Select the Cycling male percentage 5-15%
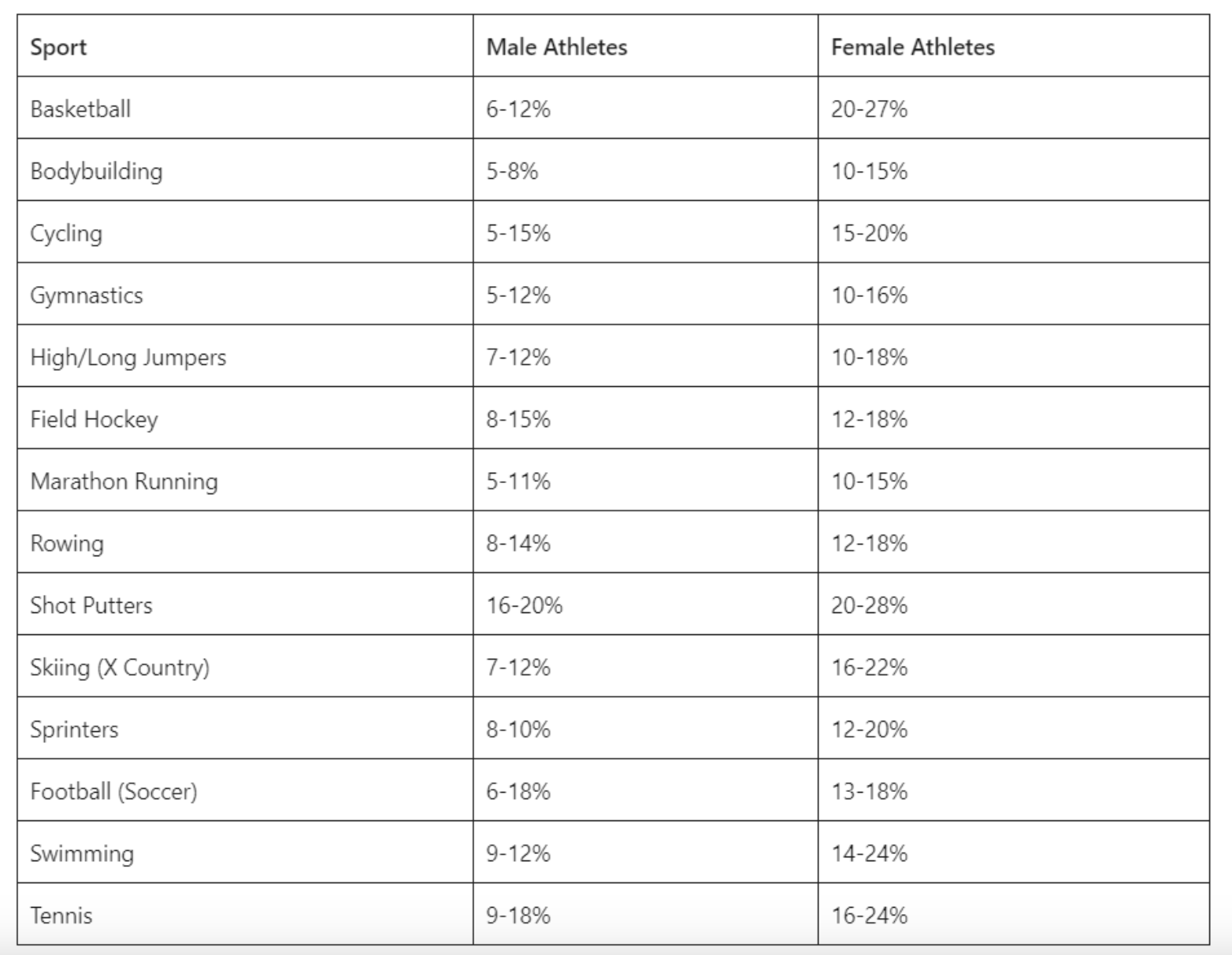This screenshot has height=955, width=1232. (518, 233)
